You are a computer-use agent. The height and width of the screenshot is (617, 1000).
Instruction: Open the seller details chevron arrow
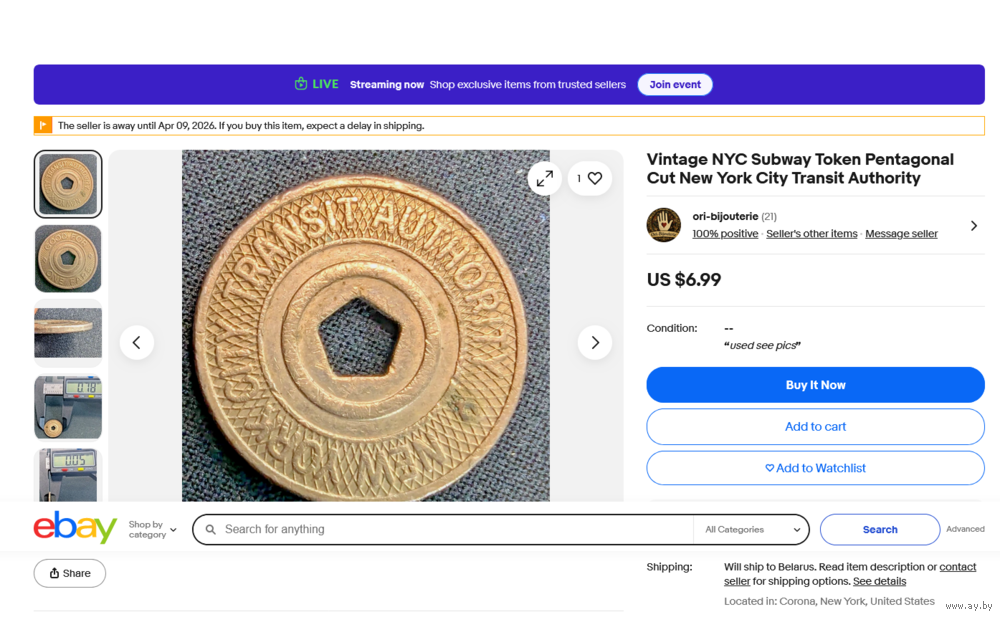974,226
